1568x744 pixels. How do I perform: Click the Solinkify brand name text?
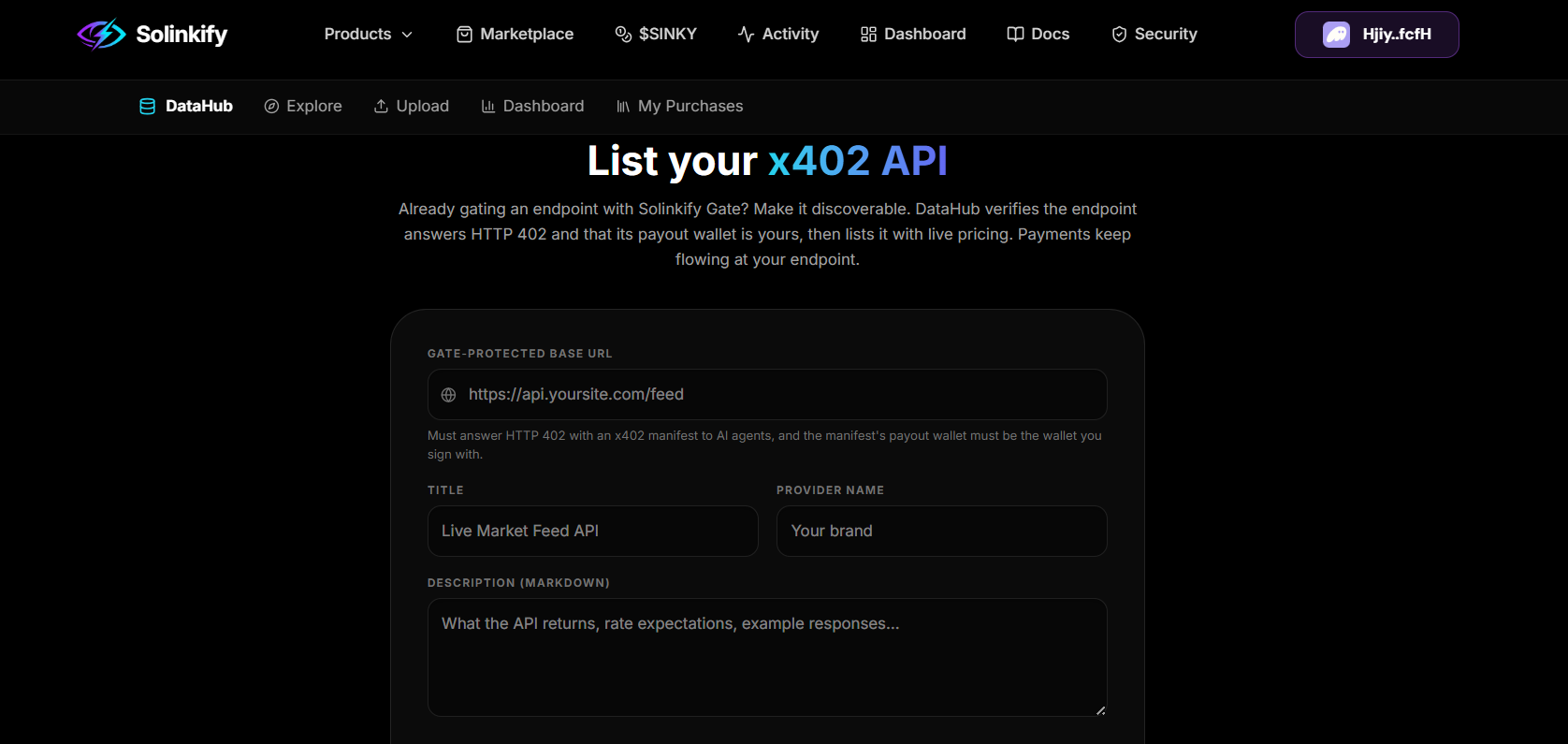[x=181, y=35]
